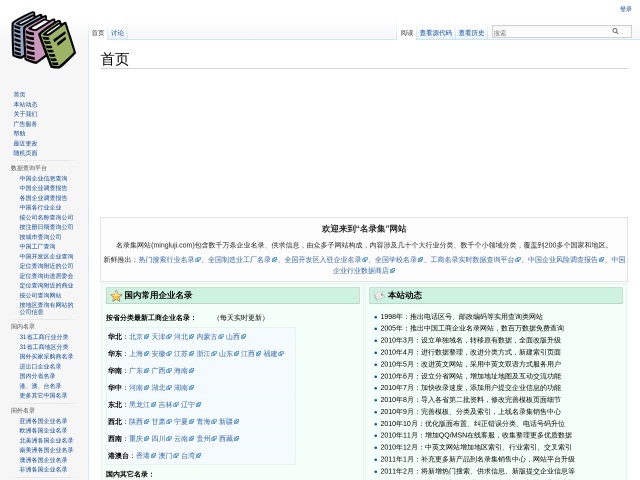
Task: Open 按城市查询公司 sidebar link
Action: point(40,237)
